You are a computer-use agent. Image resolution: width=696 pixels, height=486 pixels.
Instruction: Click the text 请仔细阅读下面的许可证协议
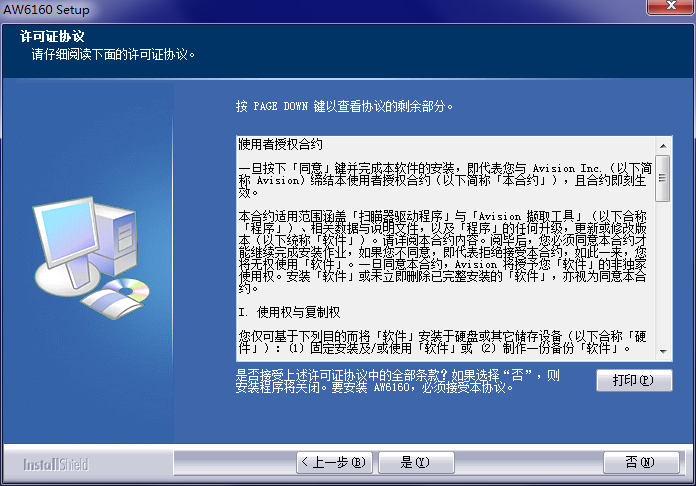[x=113, y=55]
